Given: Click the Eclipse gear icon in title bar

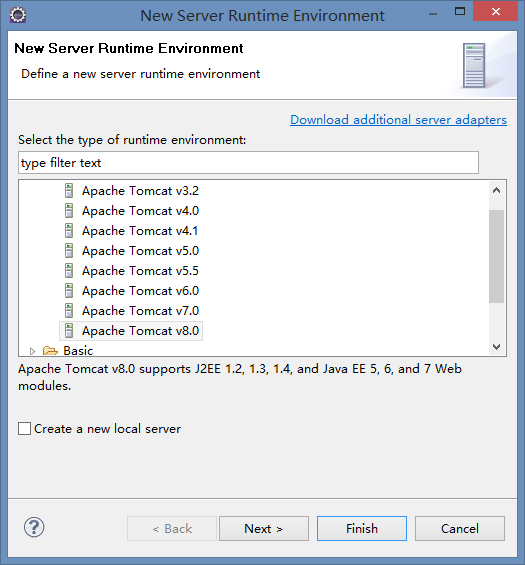Looking at the screenshot, I should (x=18, y=15).
